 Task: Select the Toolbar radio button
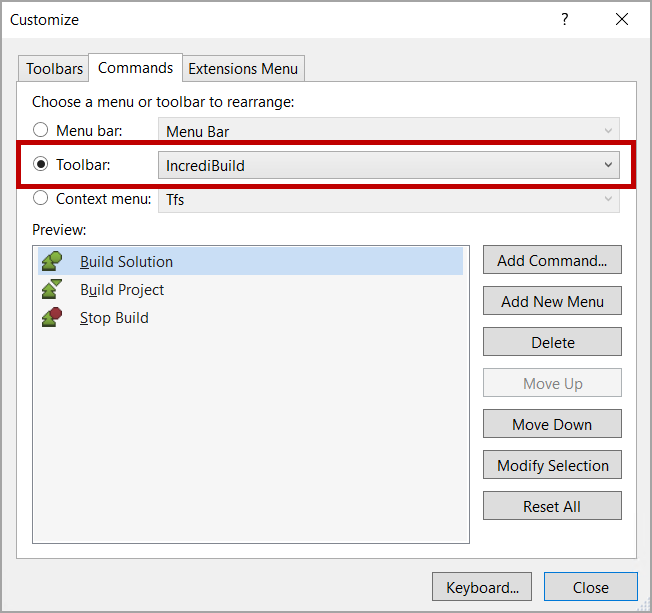(x=41, y=165)
